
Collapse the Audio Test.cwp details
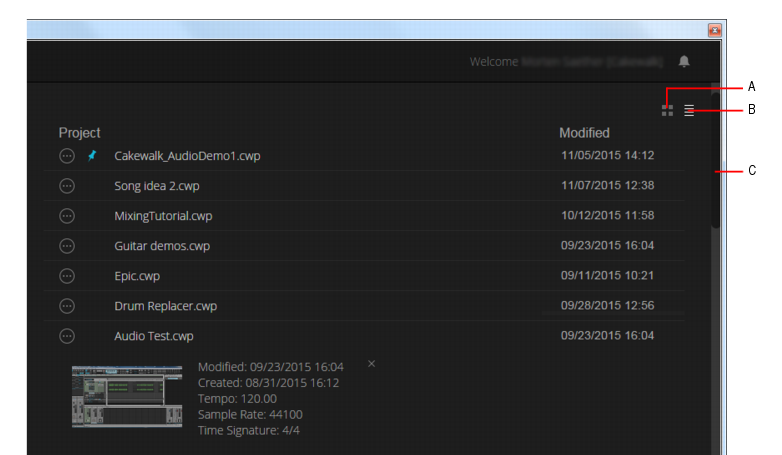[67, 336]
